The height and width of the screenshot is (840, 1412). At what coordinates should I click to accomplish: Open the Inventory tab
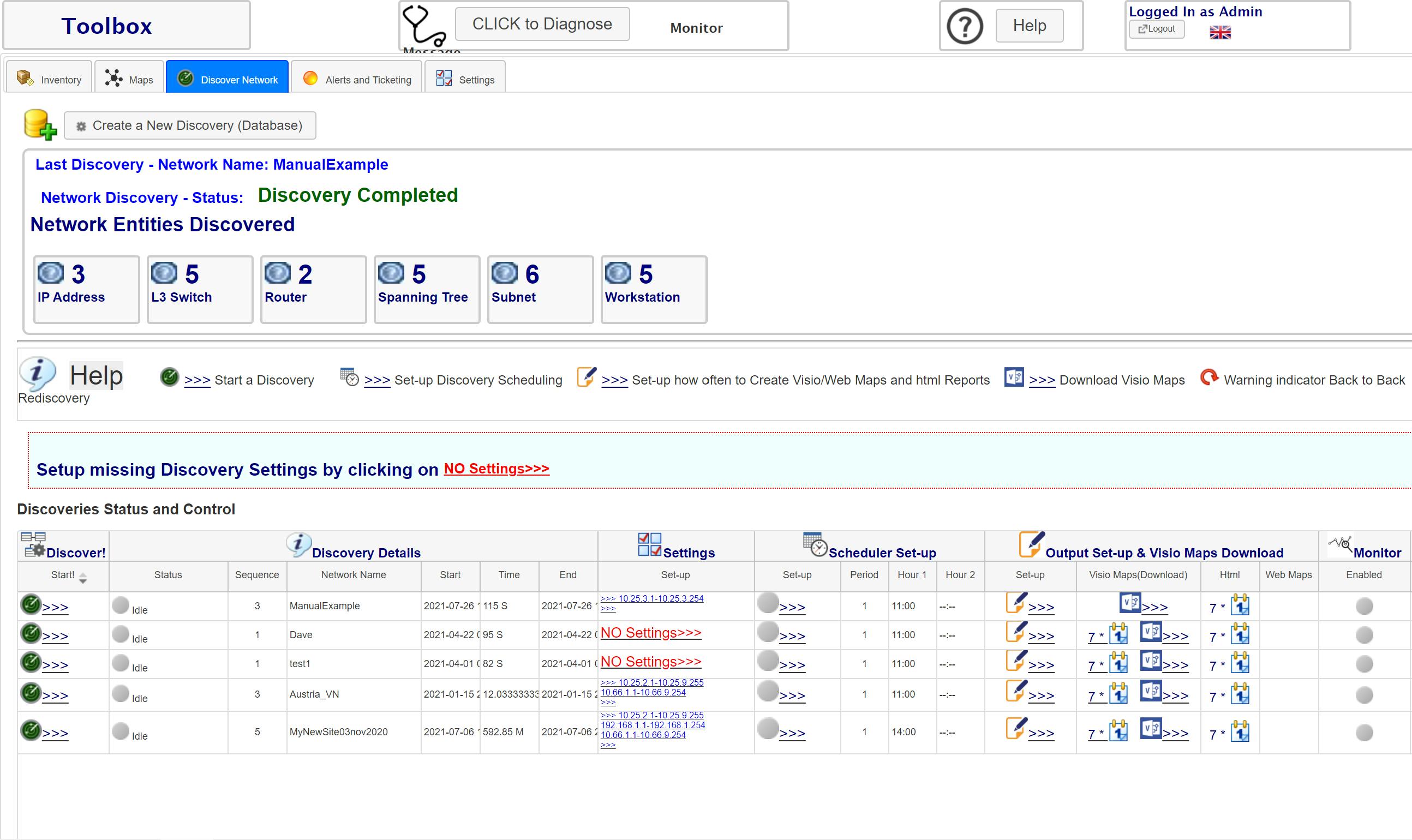point(49,79)
